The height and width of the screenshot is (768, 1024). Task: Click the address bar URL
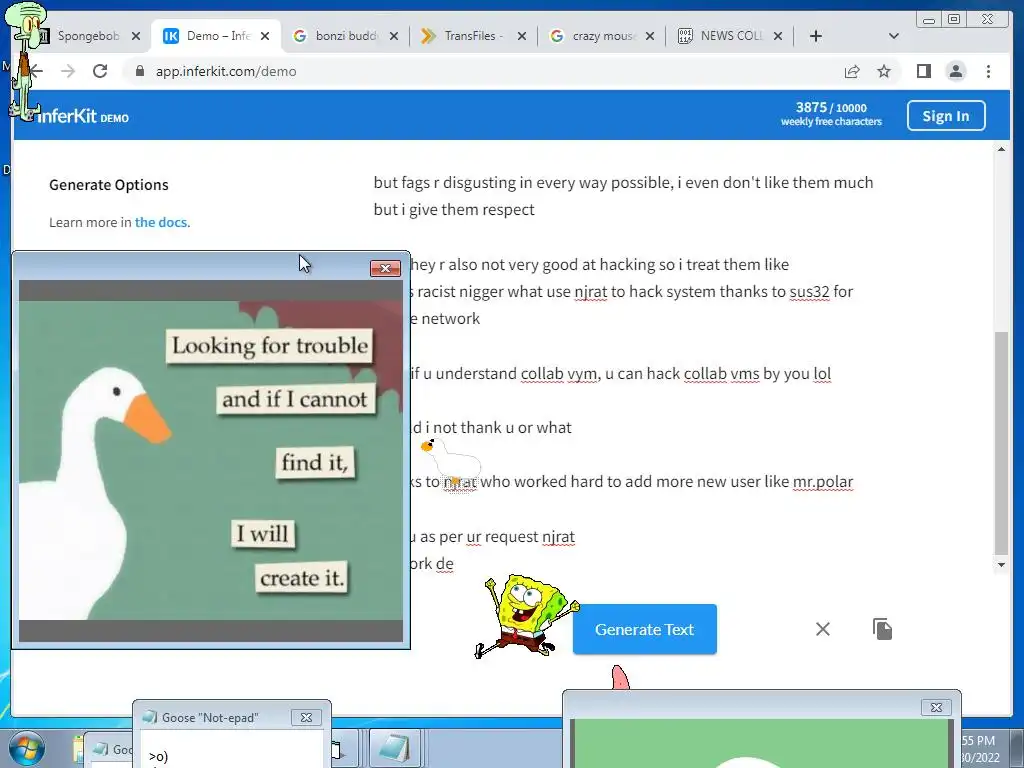[x=226, y=71]
